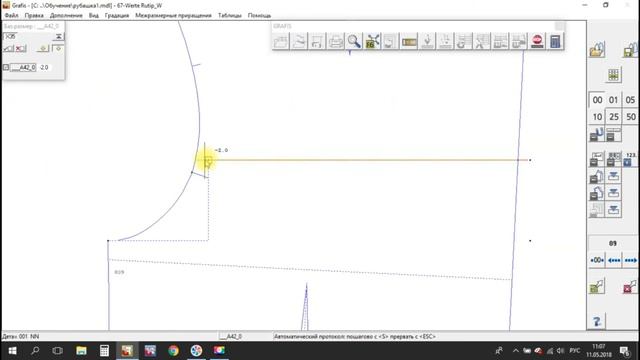640x360 pixels.
Task: Click the highlighted point marker on the curve
Action: click(208, 161)
